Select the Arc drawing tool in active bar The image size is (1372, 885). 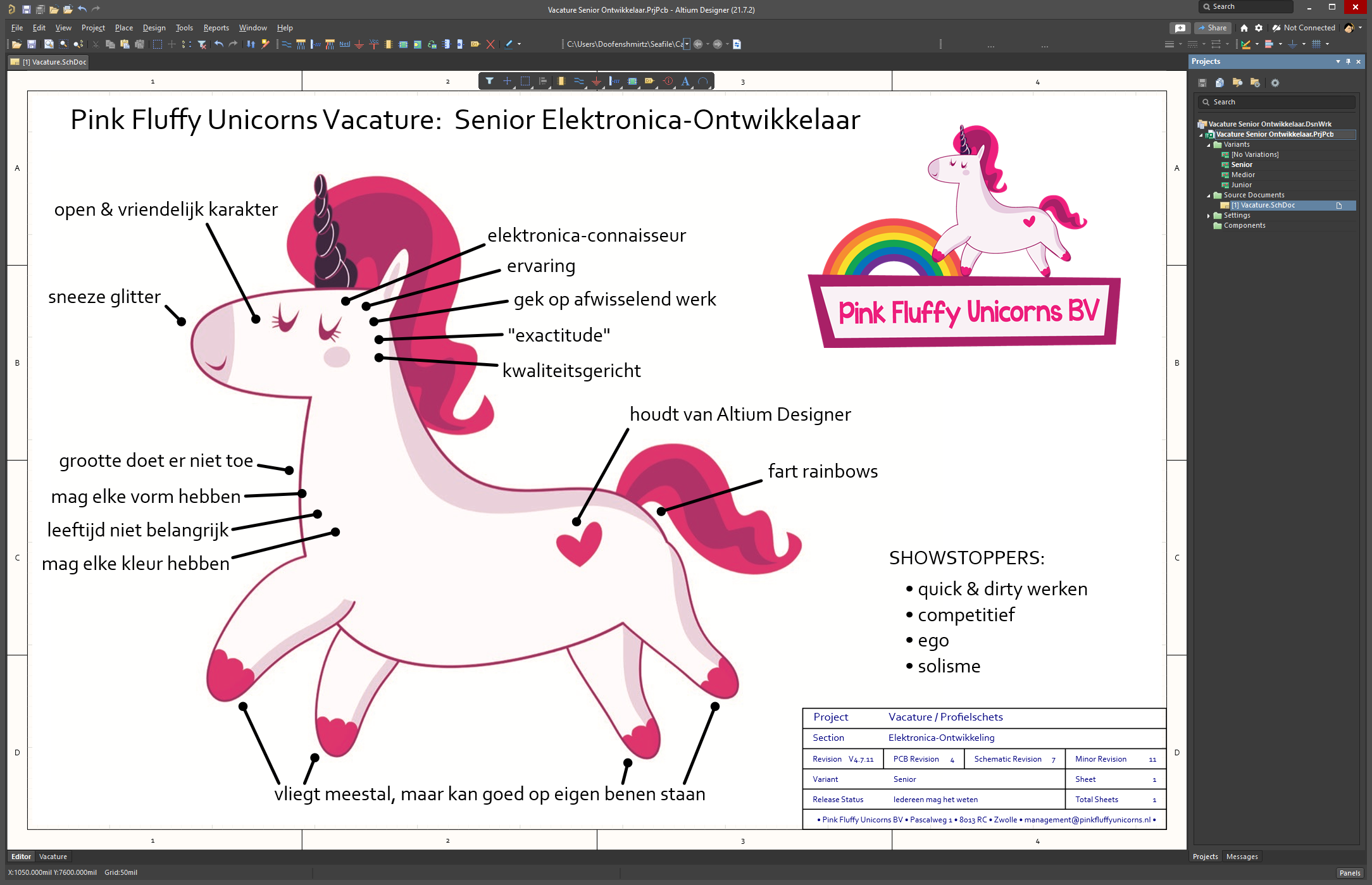(703, 81)
